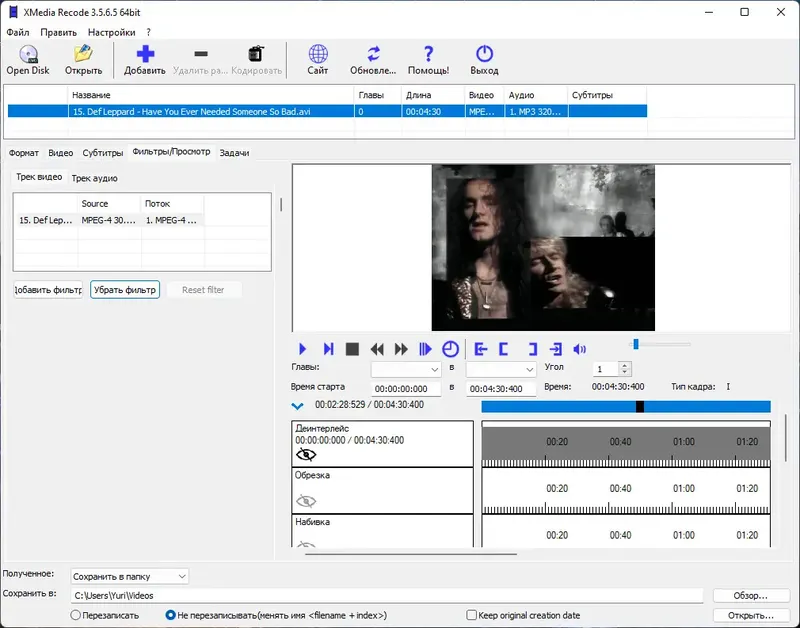Open the Сохранить в папку dropdown
Image resolution: width=800 pixels, height=628 pixels.
coord(129,576)
